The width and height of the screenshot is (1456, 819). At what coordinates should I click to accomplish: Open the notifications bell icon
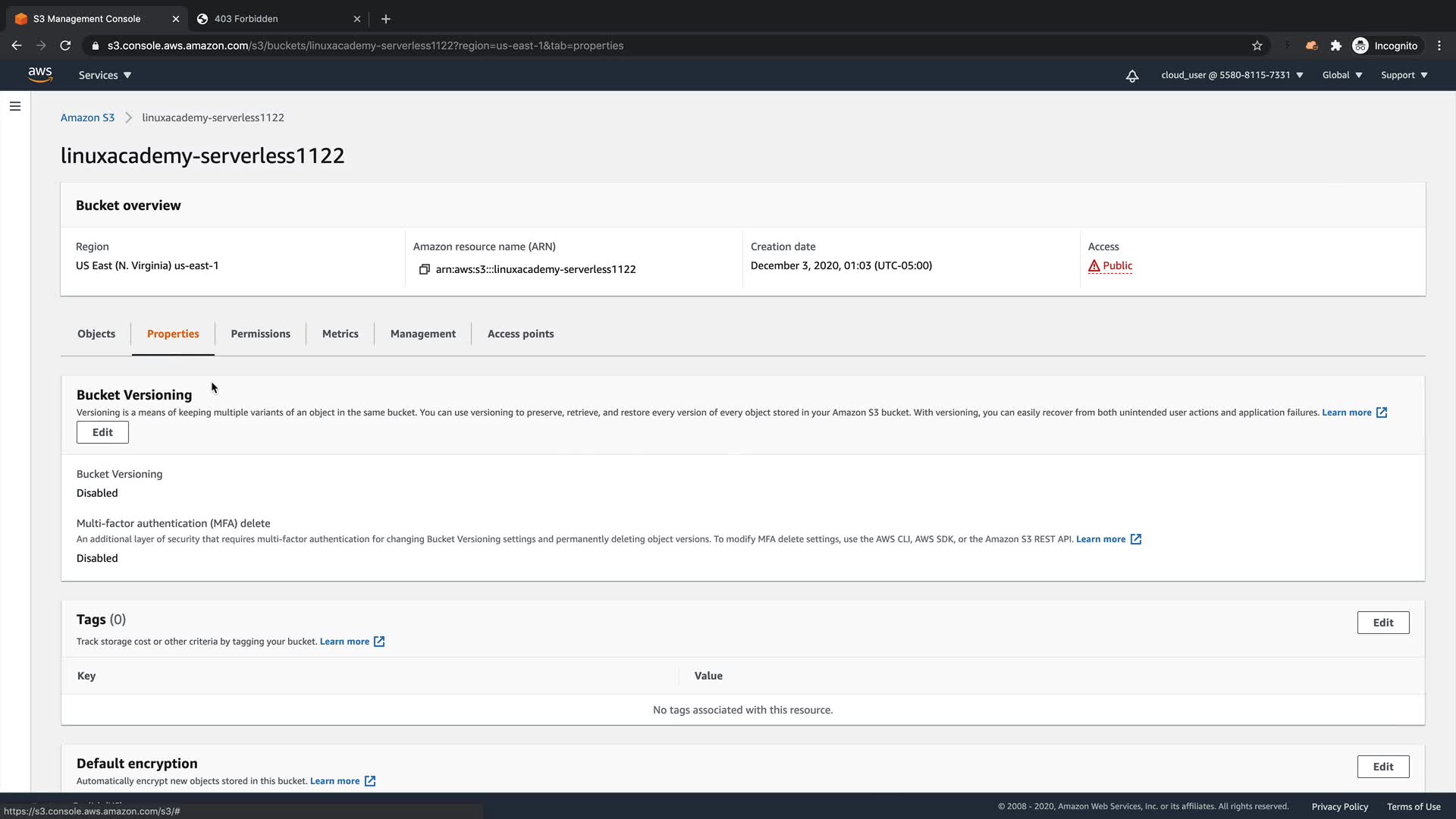[1131, 75]
